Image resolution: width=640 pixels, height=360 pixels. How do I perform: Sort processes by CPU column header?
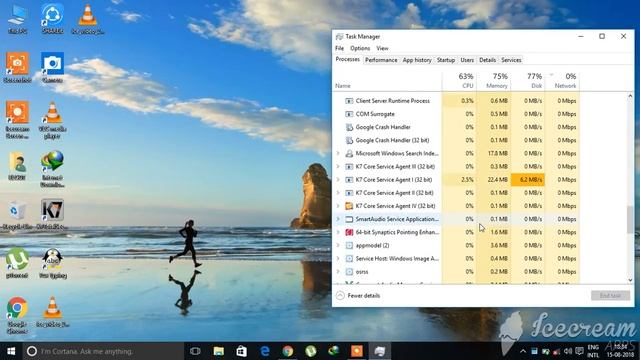pos(459,81)
